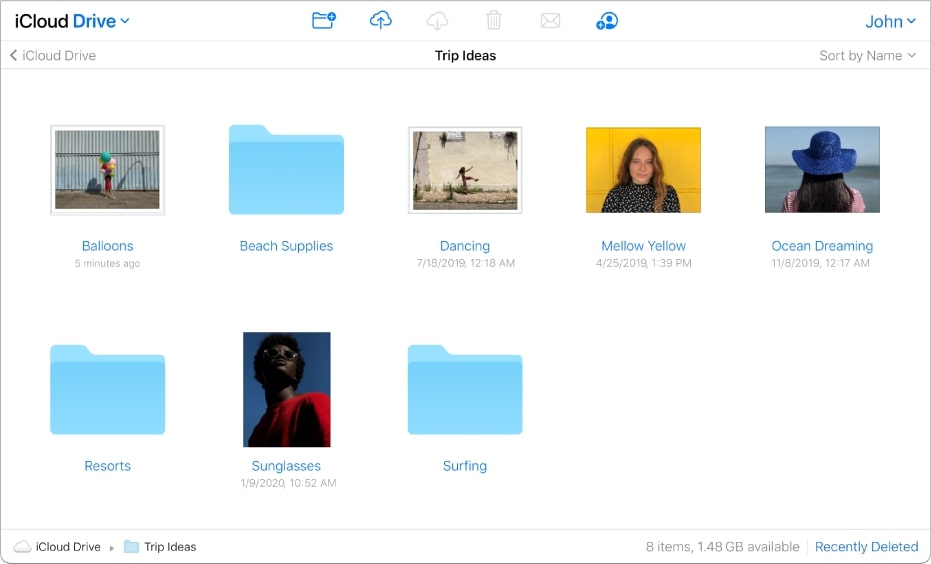Click the envelope Email icon
Screen dimensions: 931x564
click(550, 21)
